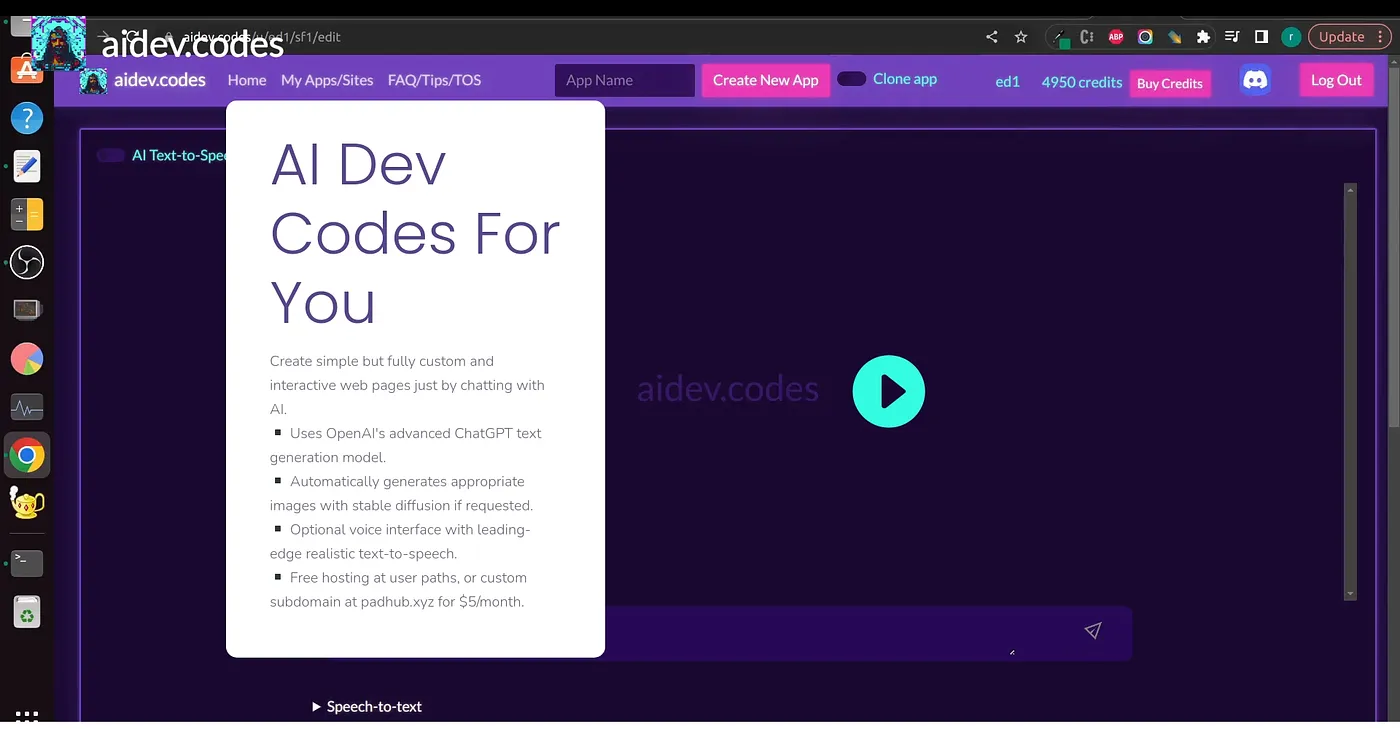
Task: Open the Chrome Extensions puzzle menu
Action: point(1203,37)
